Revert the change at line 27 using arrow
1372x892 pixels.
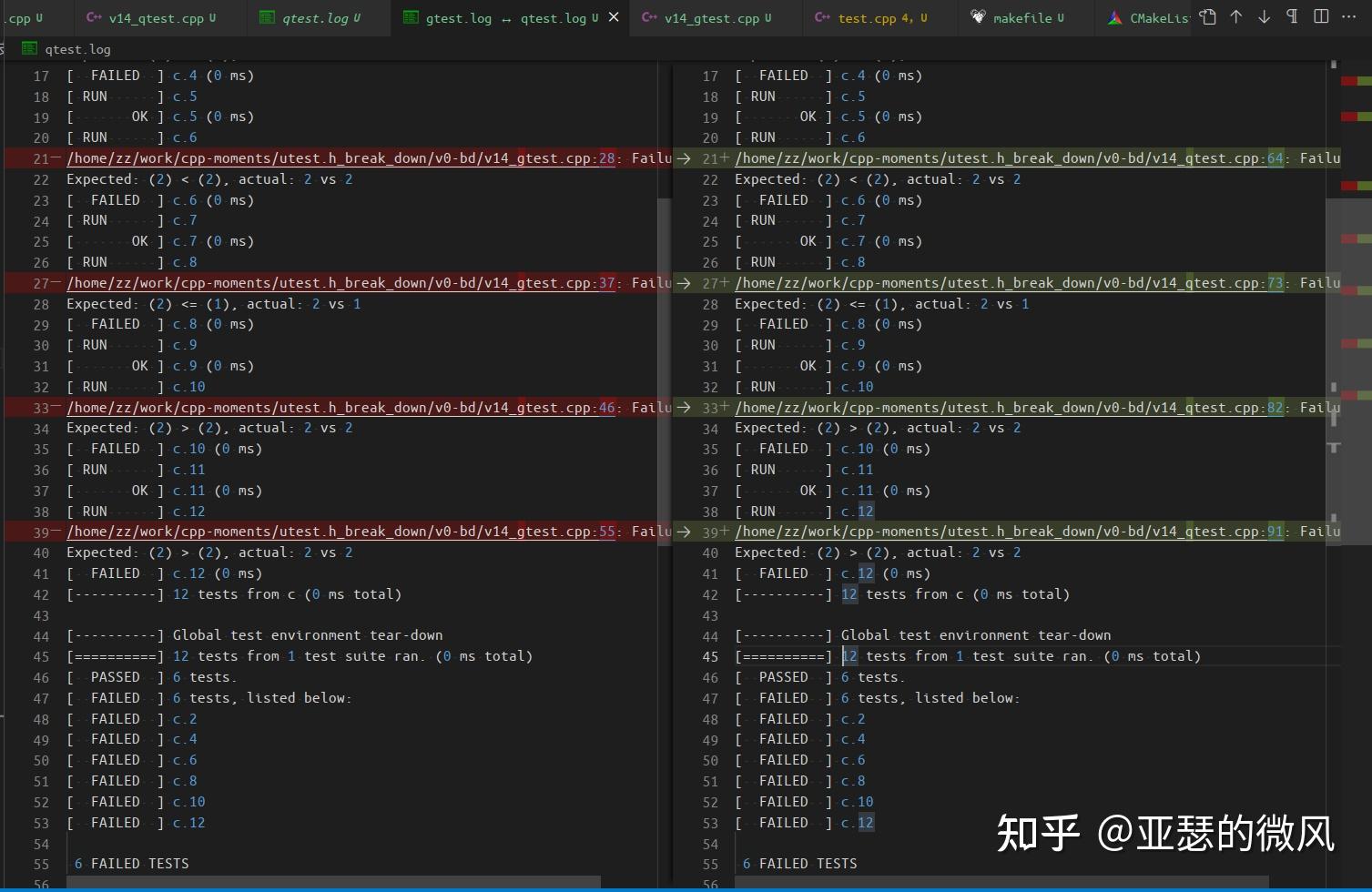tap(683, 283)
